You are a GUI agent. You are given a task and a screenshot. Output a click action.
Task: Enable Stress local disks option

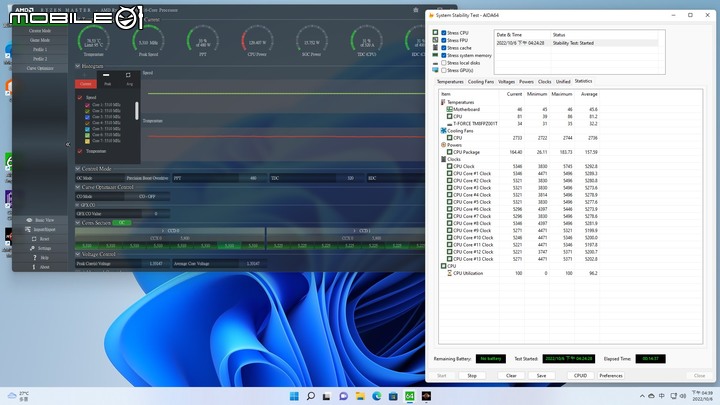444,62
